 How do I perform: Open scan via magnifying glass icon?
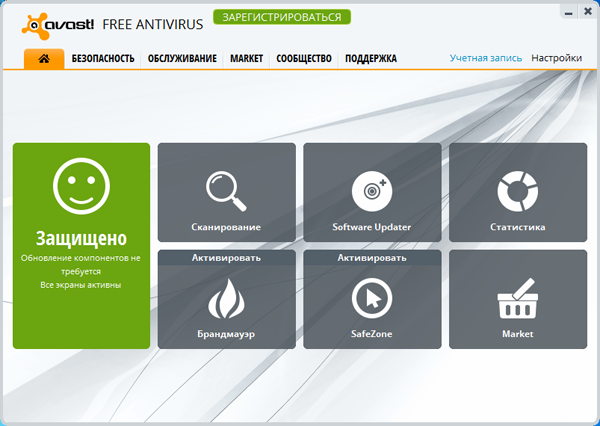click(x=226, y=191)
